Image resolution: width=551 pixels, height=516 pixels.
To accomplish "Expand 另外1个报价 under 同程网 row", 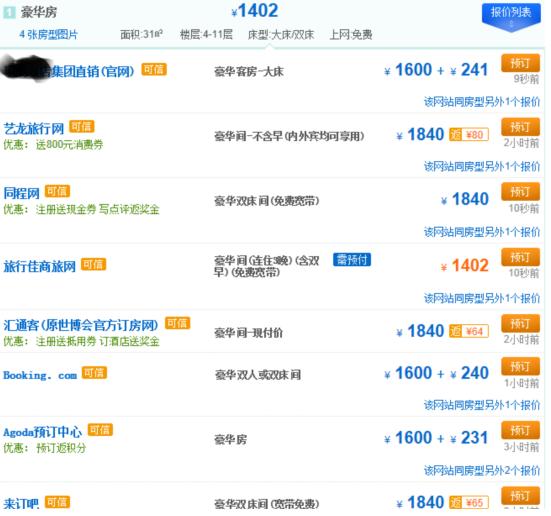I will tap(482, 232).
